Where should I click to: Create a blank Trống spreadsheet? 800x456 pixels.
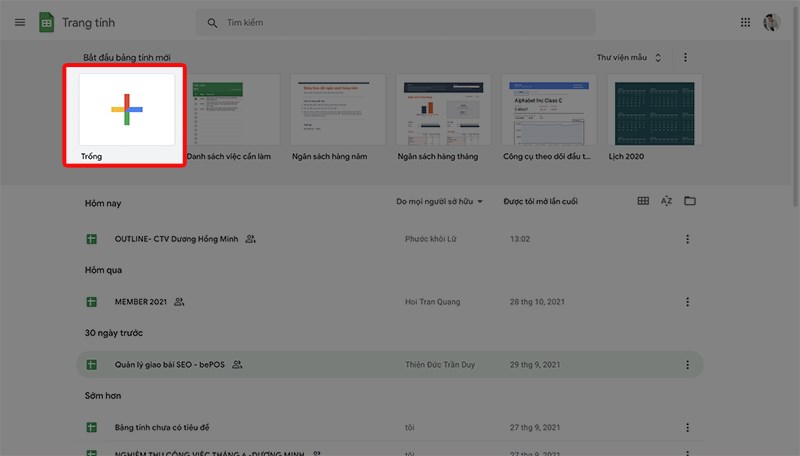127,110
